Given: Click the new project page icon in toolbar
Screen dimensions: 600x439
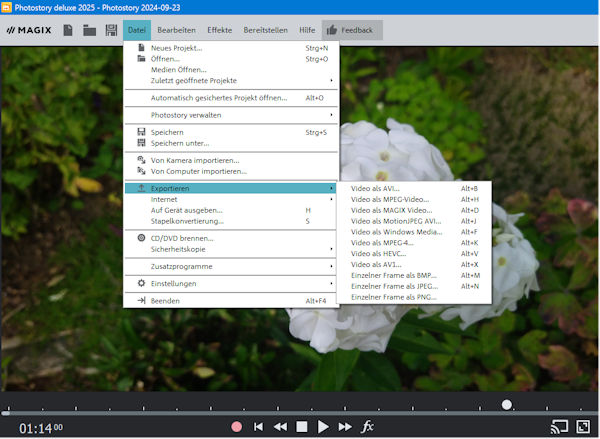Looking at the screenshot, I should point(68,30).
